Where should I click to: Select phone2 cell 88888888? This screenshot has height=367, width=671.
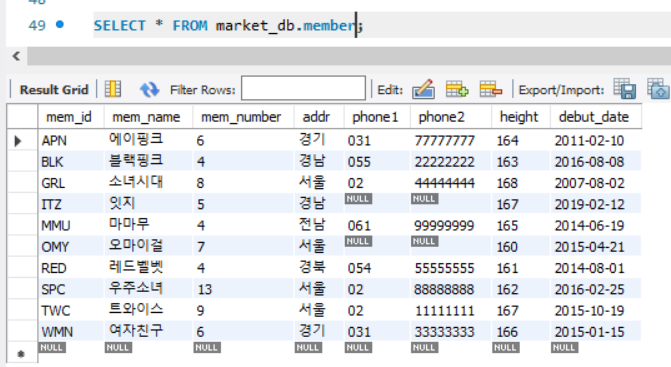coord(451,289)
